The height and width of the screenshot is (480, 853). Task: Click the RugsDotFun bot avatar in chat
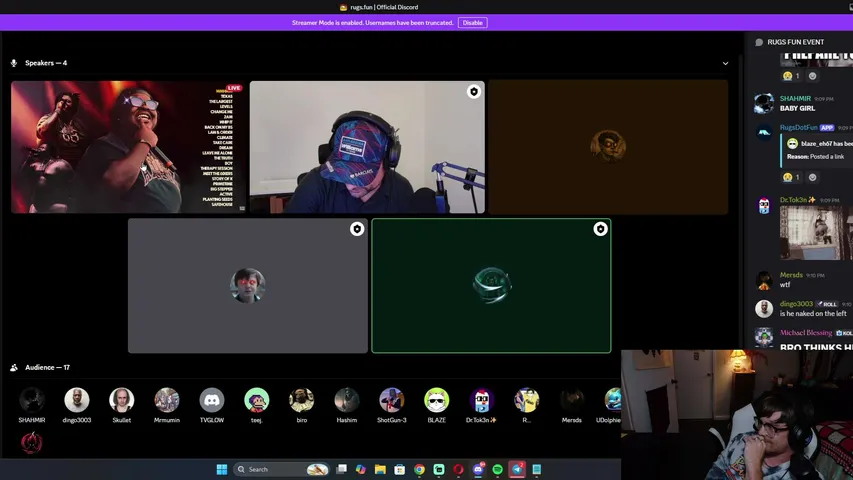(x=764, y=132)
